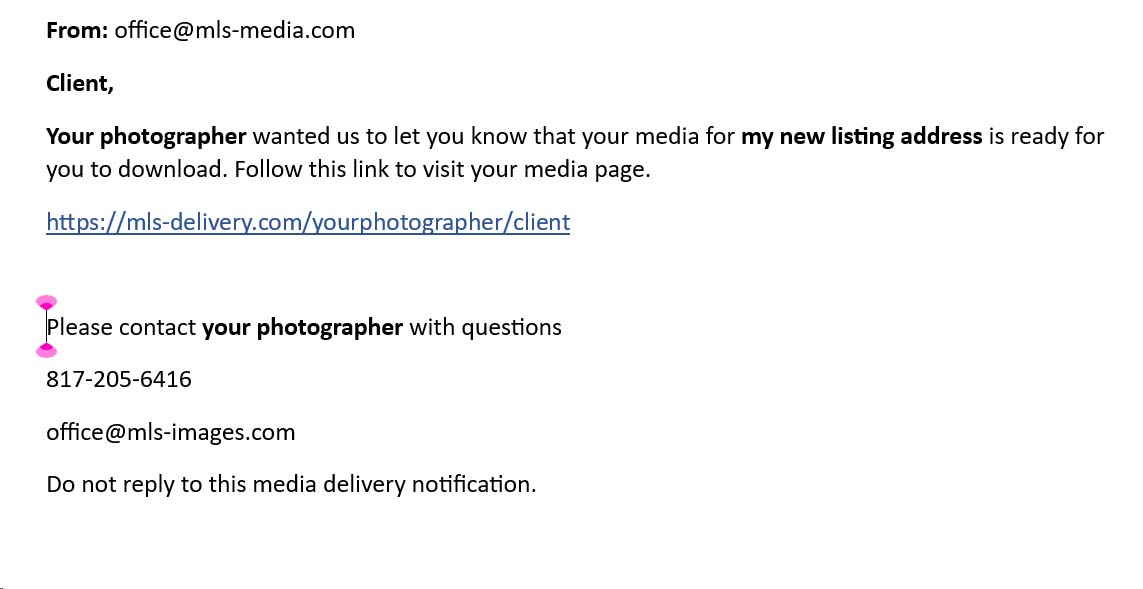Place cursor in the word "download"
The height and width of the screenshot is (589, 1143).
[x=174, y=169]
